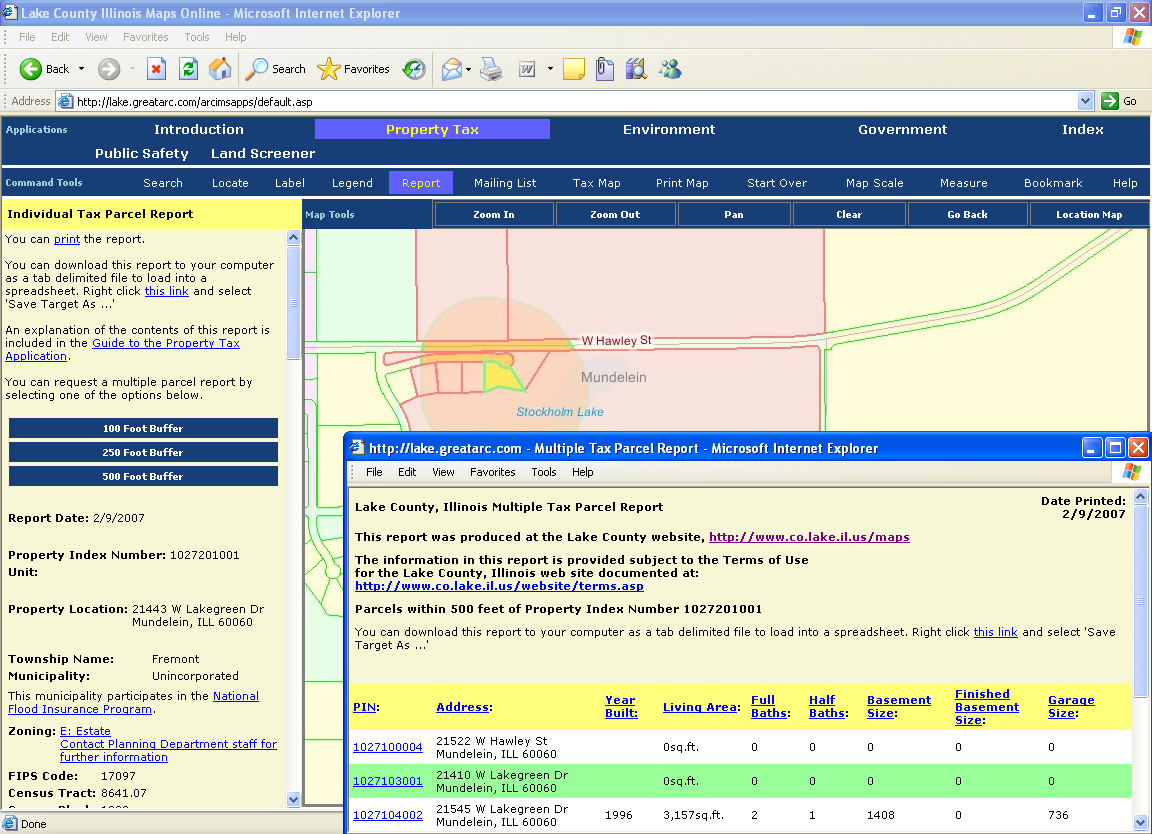Image resolution: width=1152 pixels, height=834 pixels.
Task: Click the 250 Foot Buffer button
Action: point(143,452)
